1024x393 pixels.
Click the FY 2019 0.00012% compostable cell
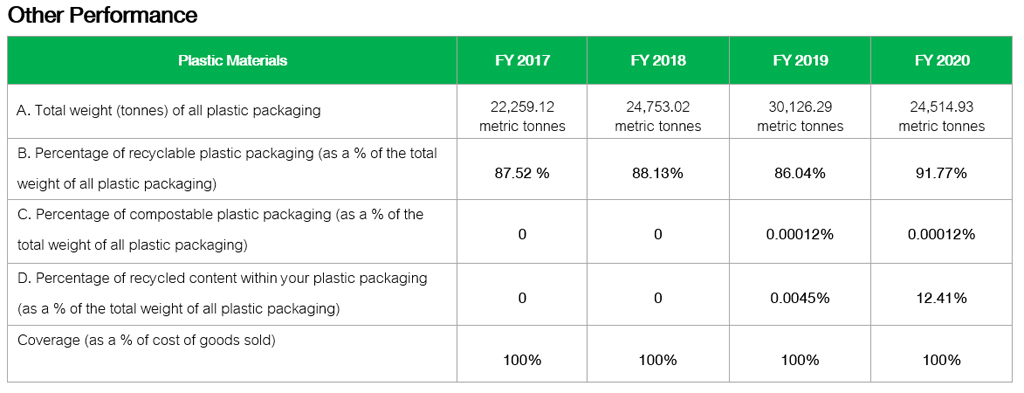[800, 234]
